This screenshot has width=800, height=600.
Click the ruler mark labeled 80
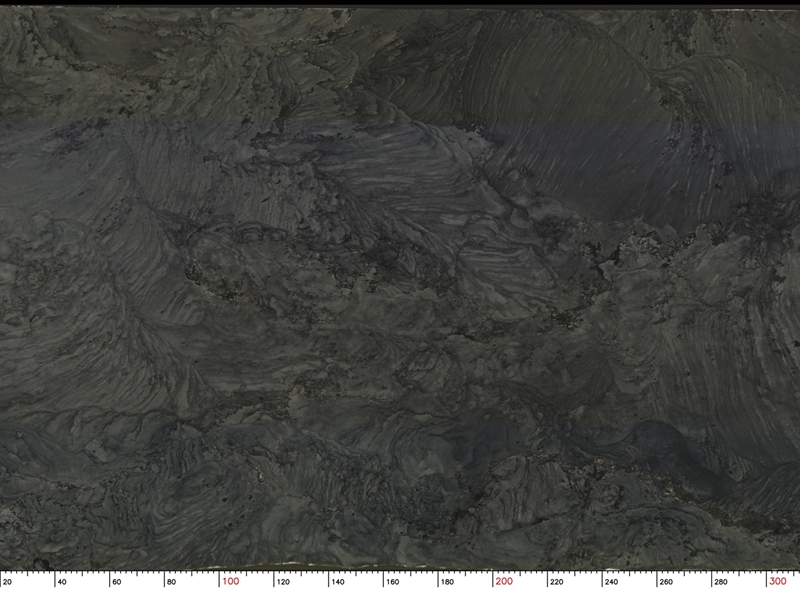pos(171,582)
